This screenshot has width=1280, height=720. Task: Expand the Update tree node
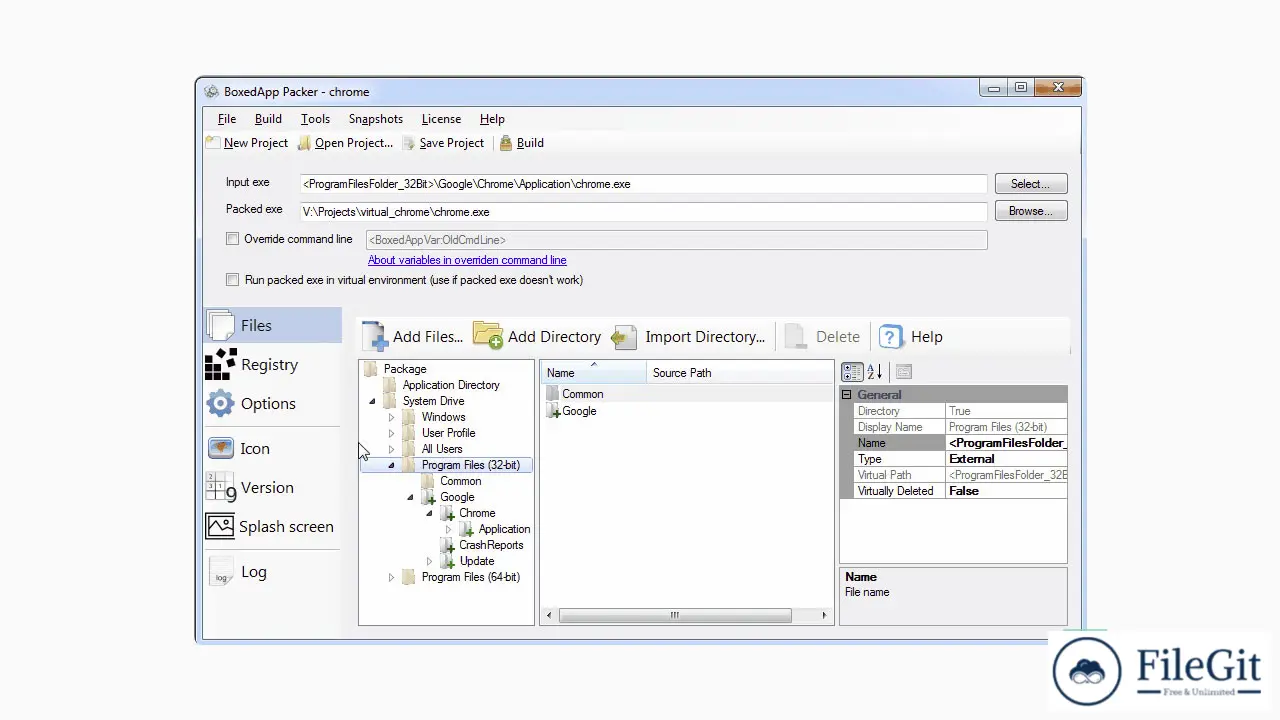tap(430, 561)
